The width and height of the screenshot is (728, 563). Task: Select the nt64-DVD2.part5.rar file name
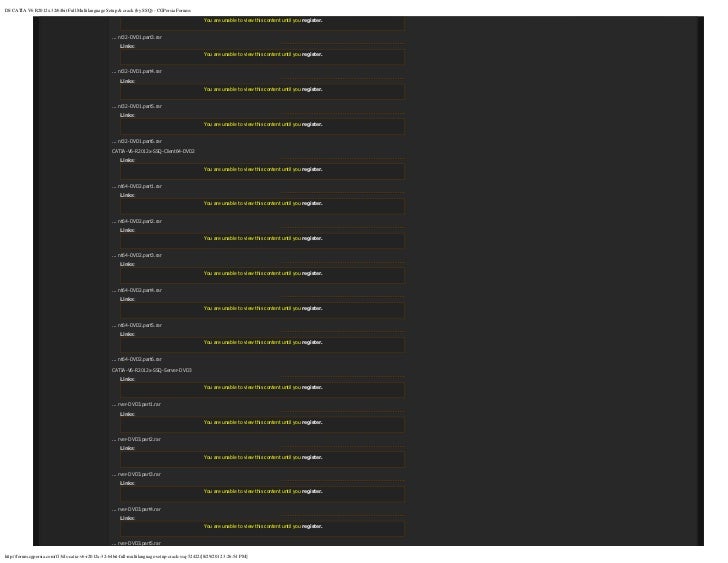pos(137,325)
